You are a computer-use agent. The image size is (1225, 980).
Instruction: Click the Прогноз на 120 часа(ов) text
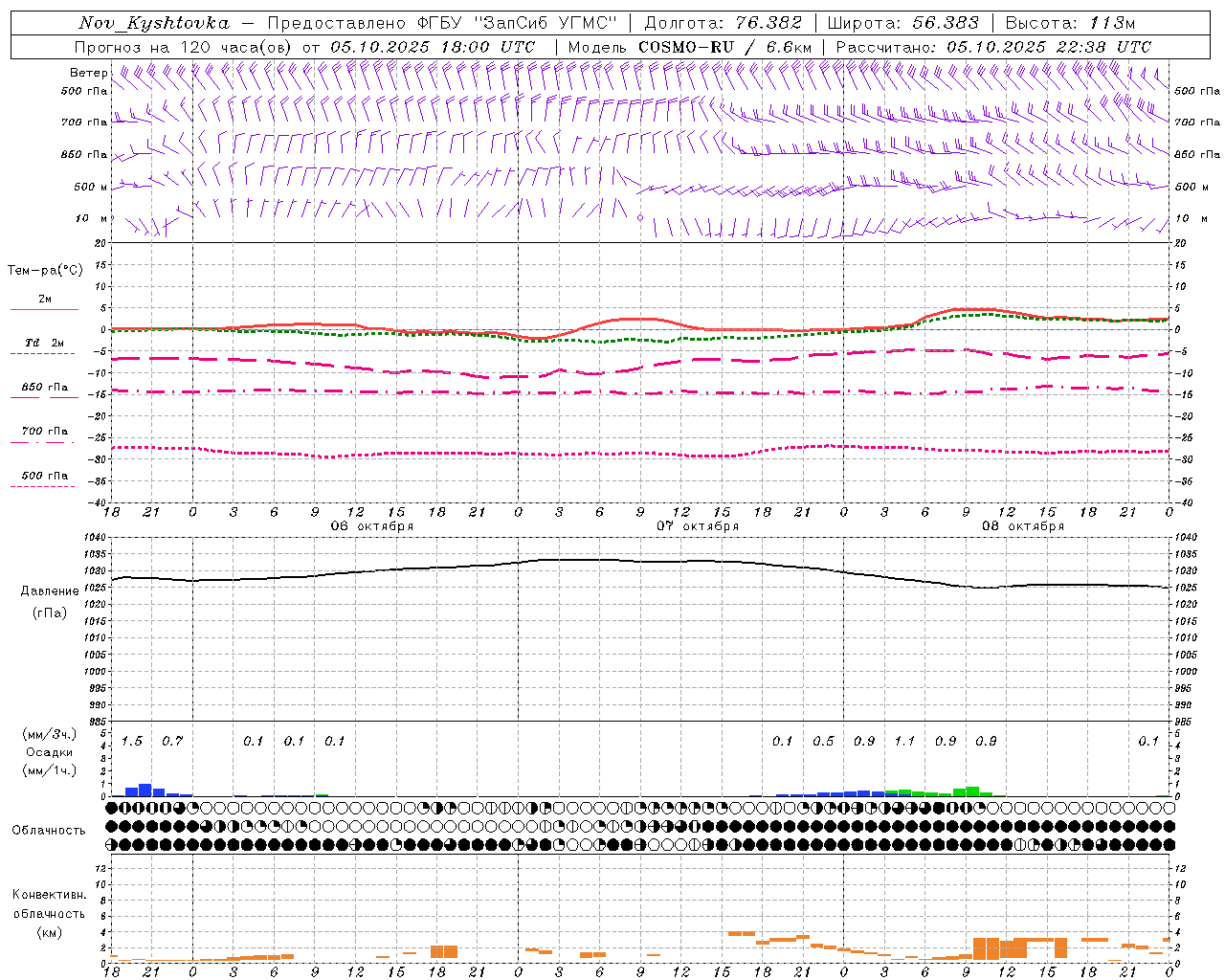click(184, 47)
